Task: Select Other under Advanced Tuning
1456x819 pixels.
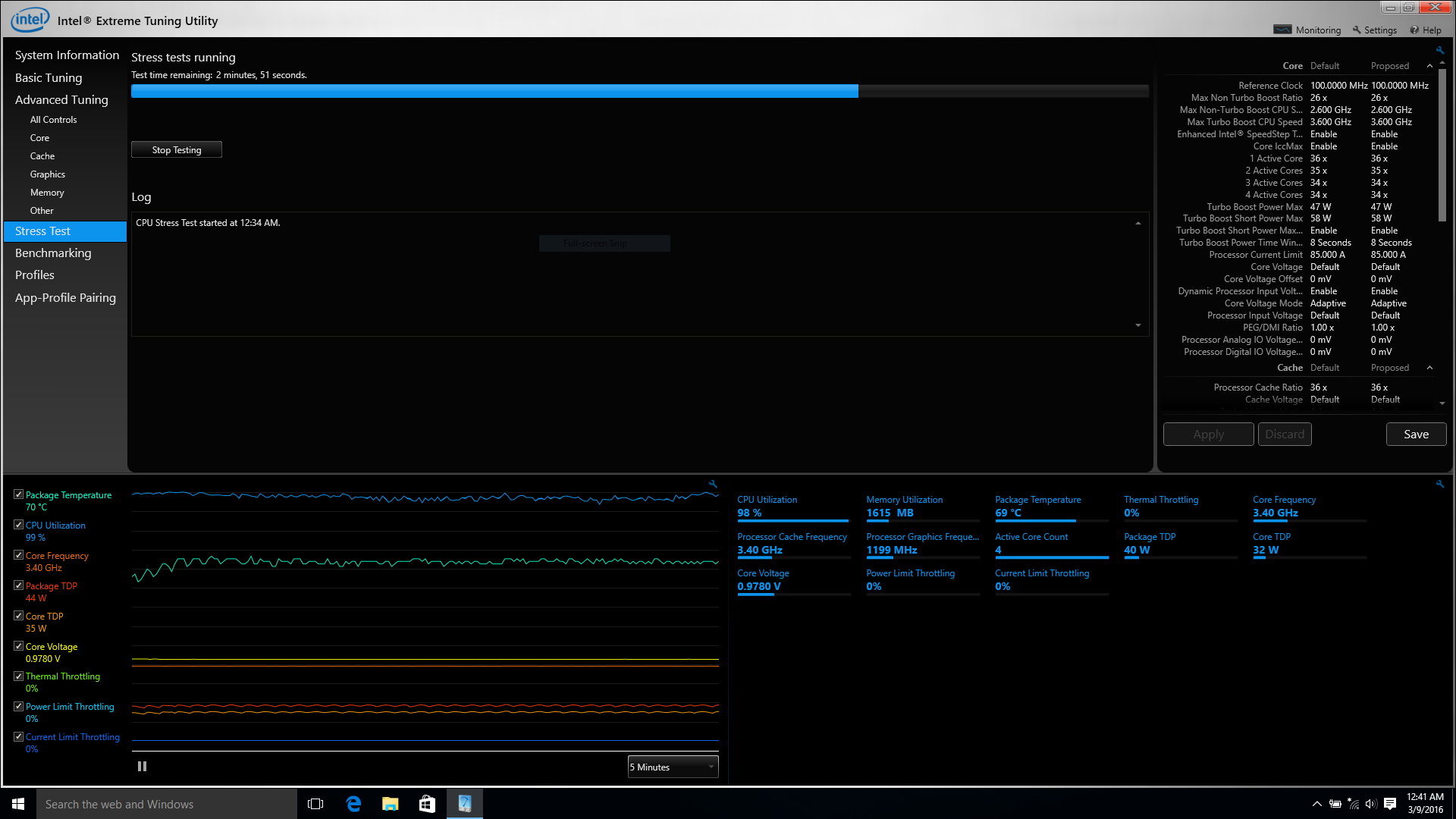Action: pyautogui.click(x=42, y=211)
